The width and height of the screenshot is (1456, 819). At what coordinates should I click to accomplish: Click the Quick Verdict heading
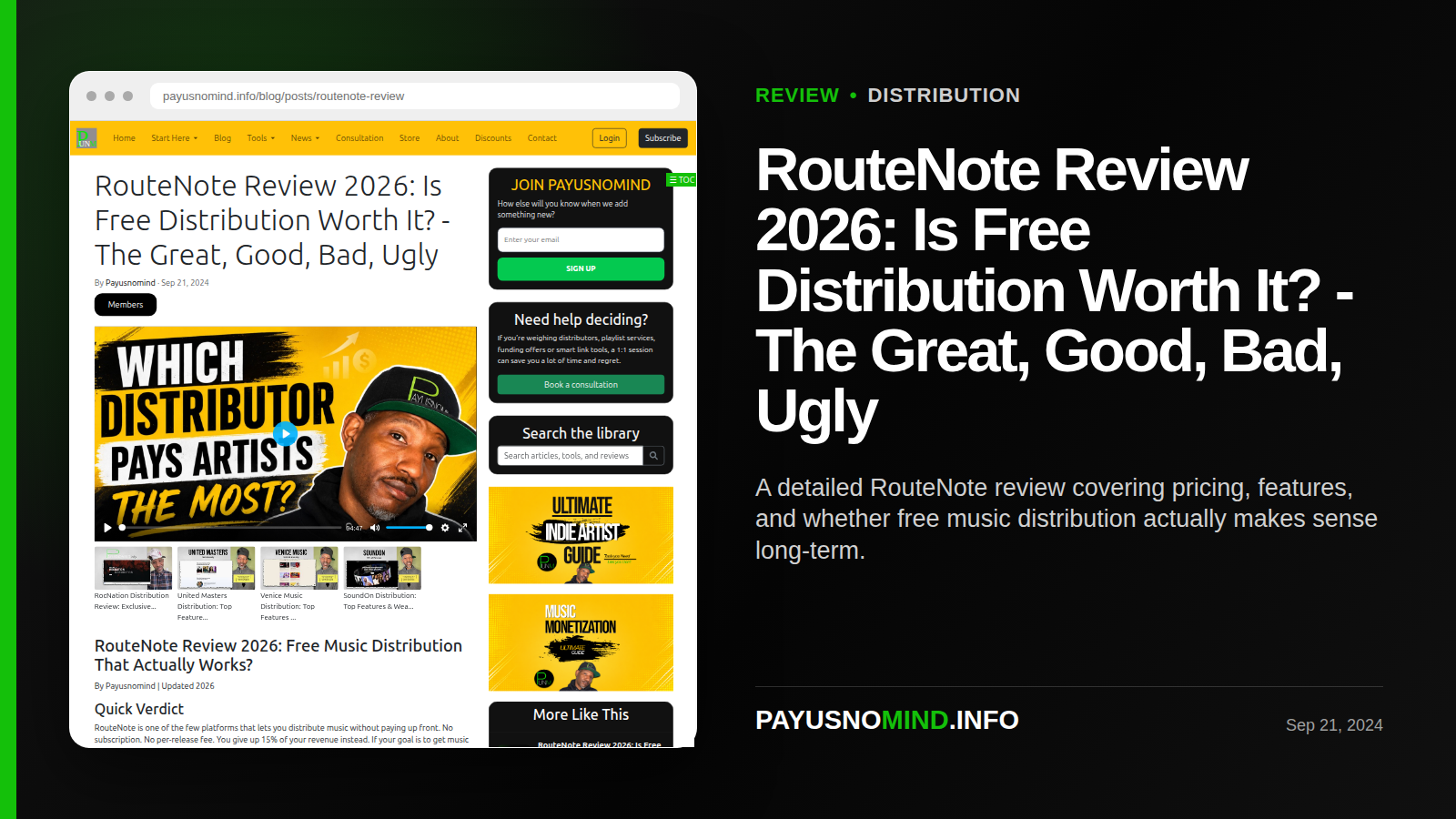tap(139, 709)
